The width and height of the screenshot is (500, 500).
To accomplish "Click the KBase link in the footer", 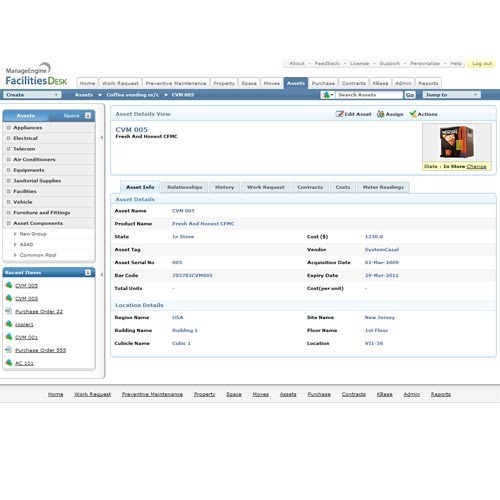I will coord(384,394).
